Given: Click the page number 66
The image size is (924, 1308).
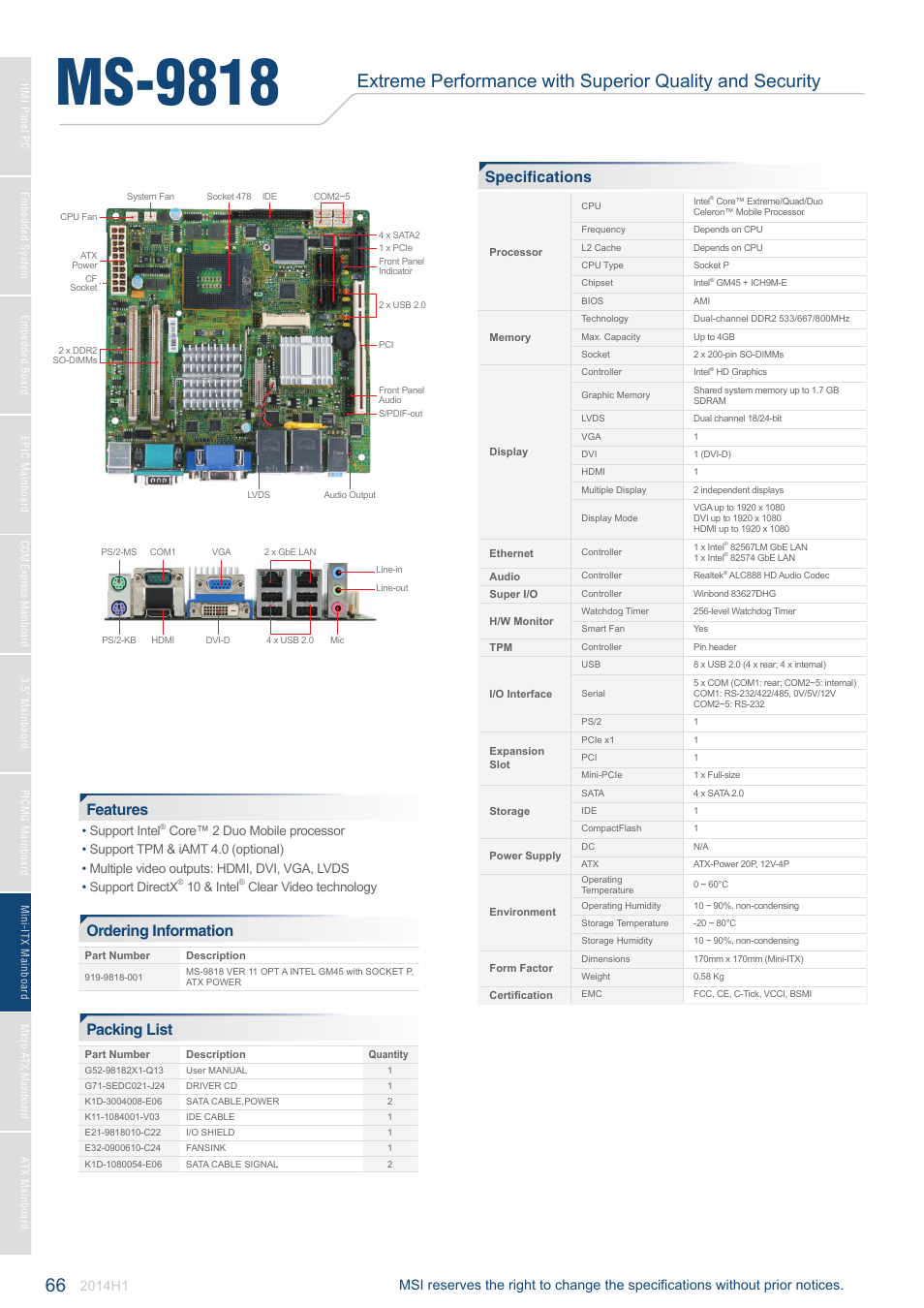Looking at the screenshot, I should pos(55,1285).
